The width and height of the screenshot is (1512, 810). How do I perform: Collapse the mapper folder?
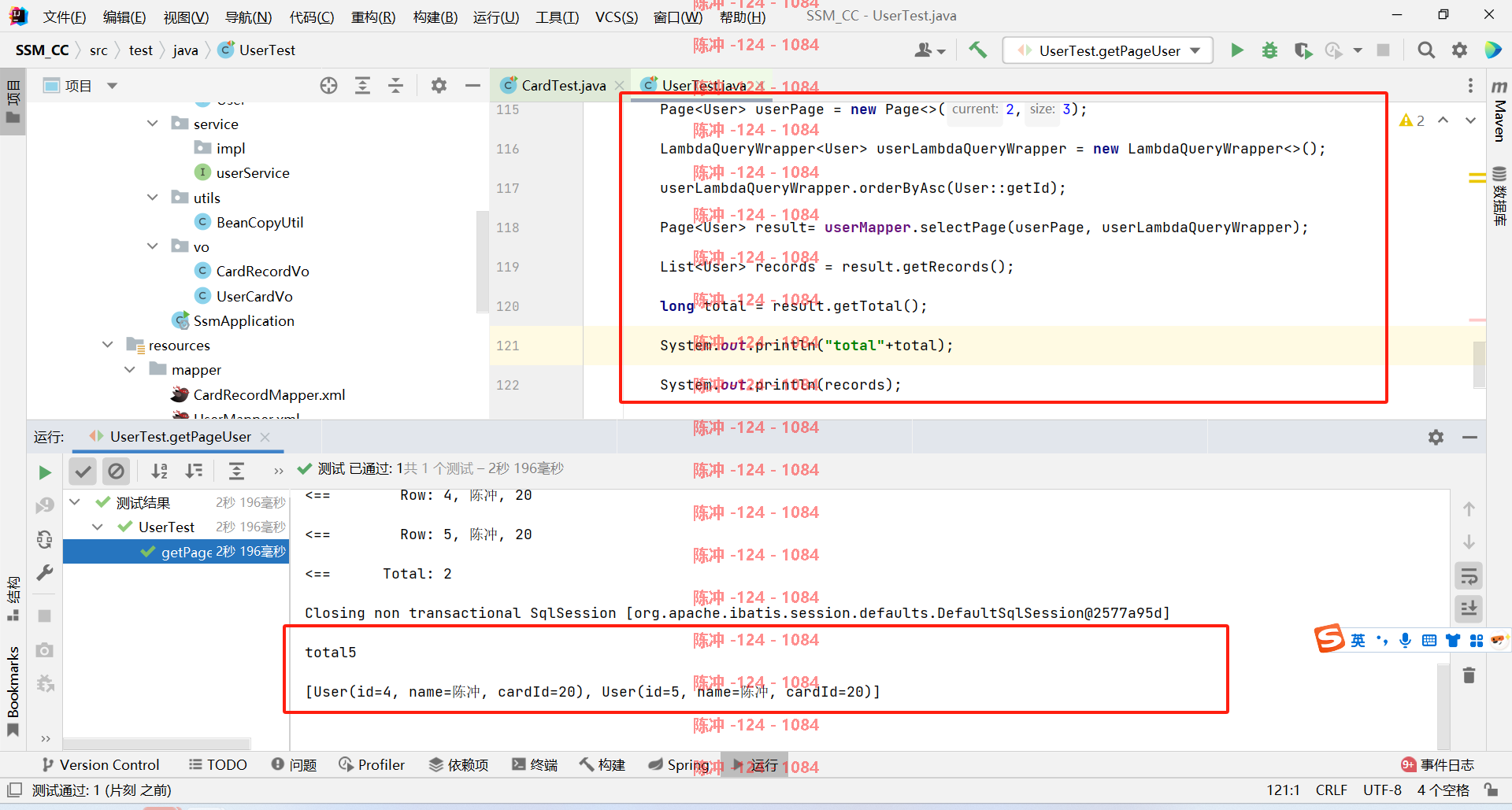(130, 369)
